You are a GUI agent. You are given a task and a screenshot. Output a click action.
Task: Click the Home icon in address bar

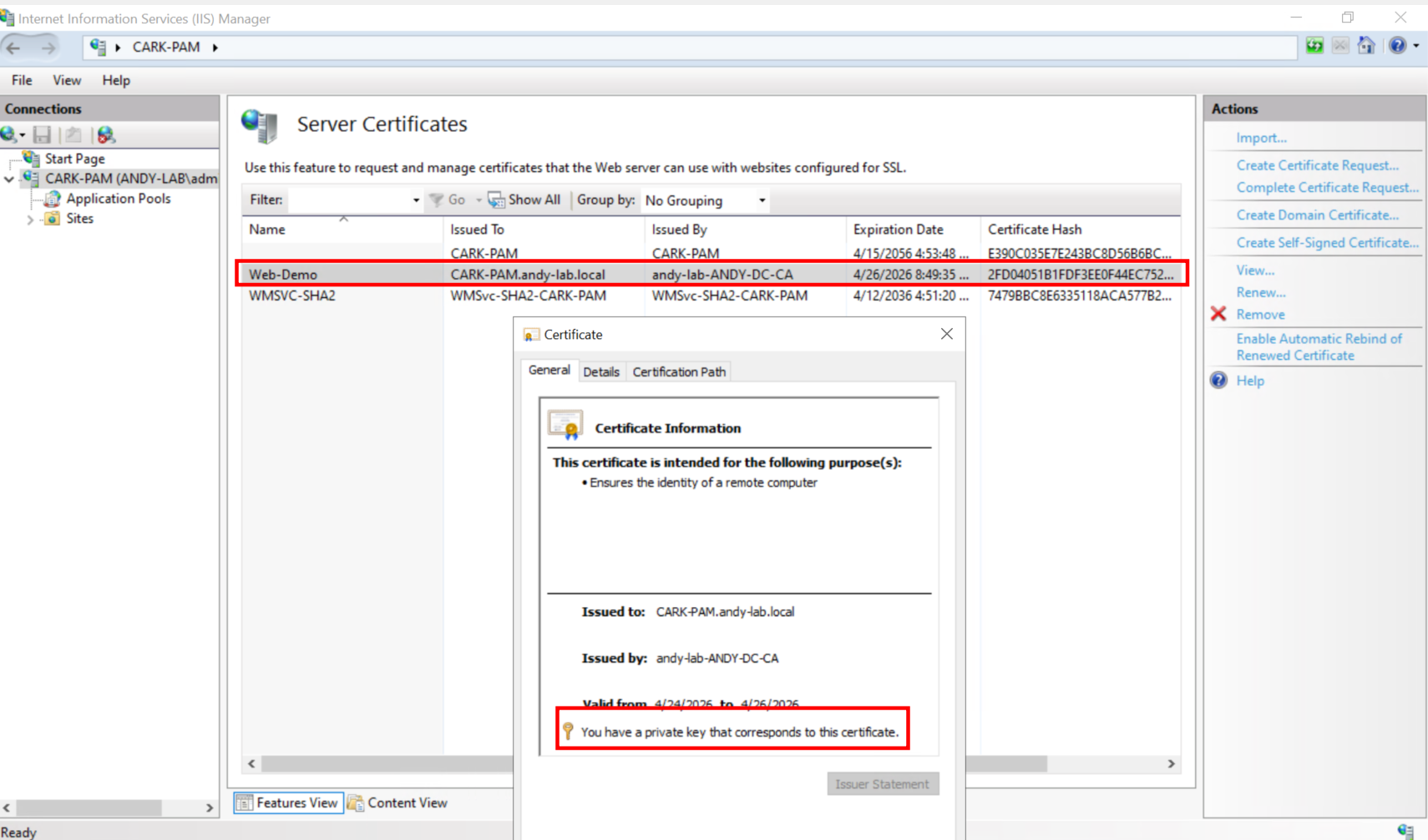pos(1366,46)
